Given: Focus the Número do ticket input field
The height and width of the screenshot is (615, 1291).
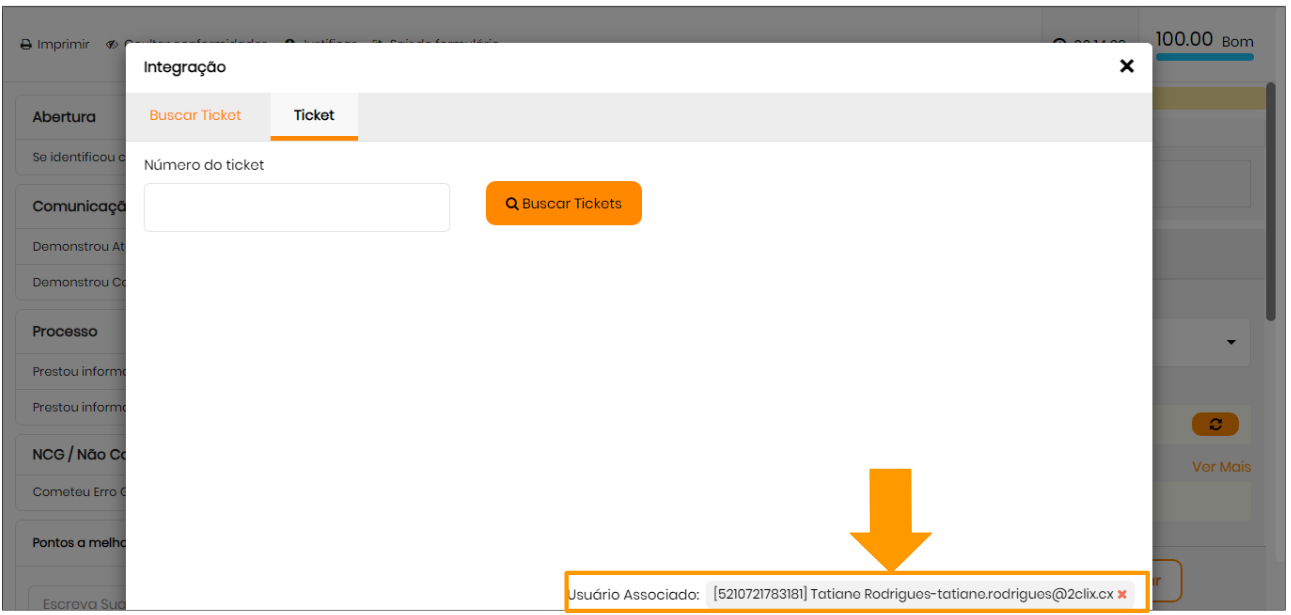Looking at the screenshot, I should tap(296, 207).
